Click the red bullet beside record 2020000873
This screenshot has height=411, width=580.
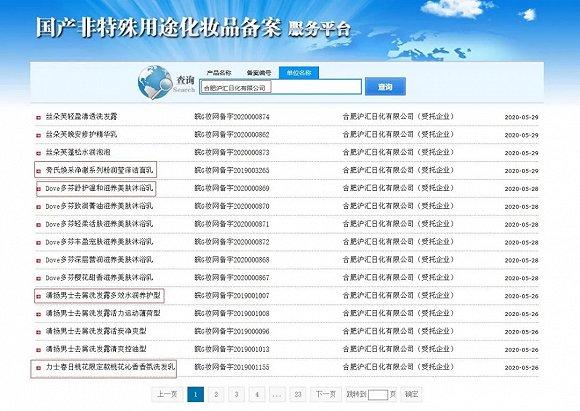[38, 153]
